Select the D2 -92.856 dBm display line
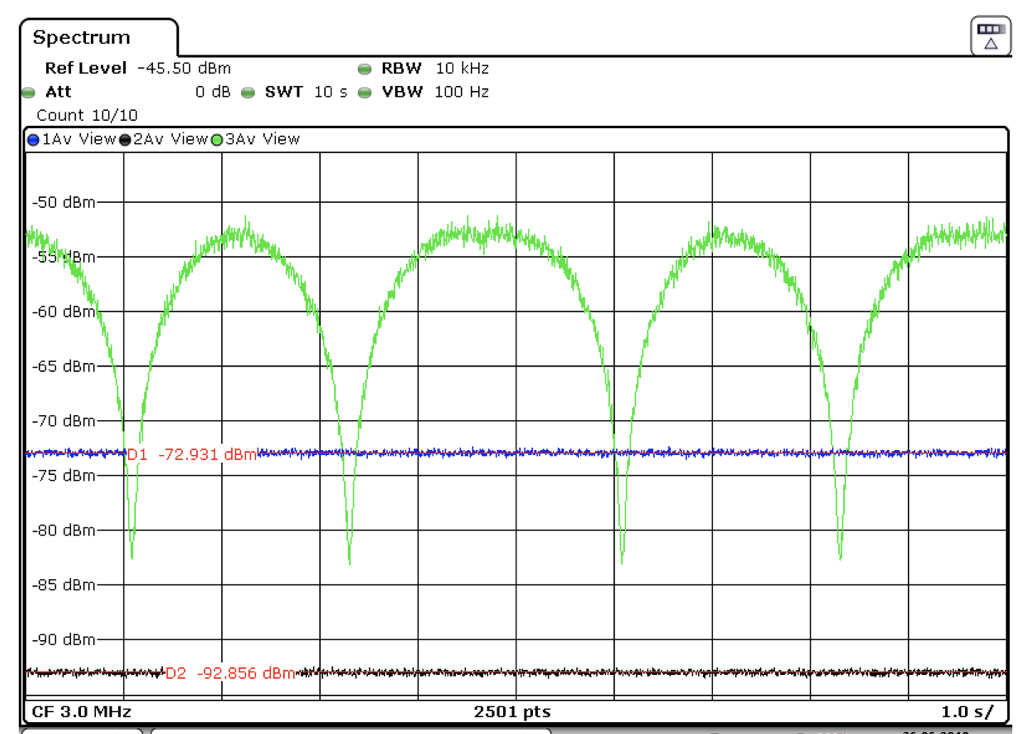 230,673
